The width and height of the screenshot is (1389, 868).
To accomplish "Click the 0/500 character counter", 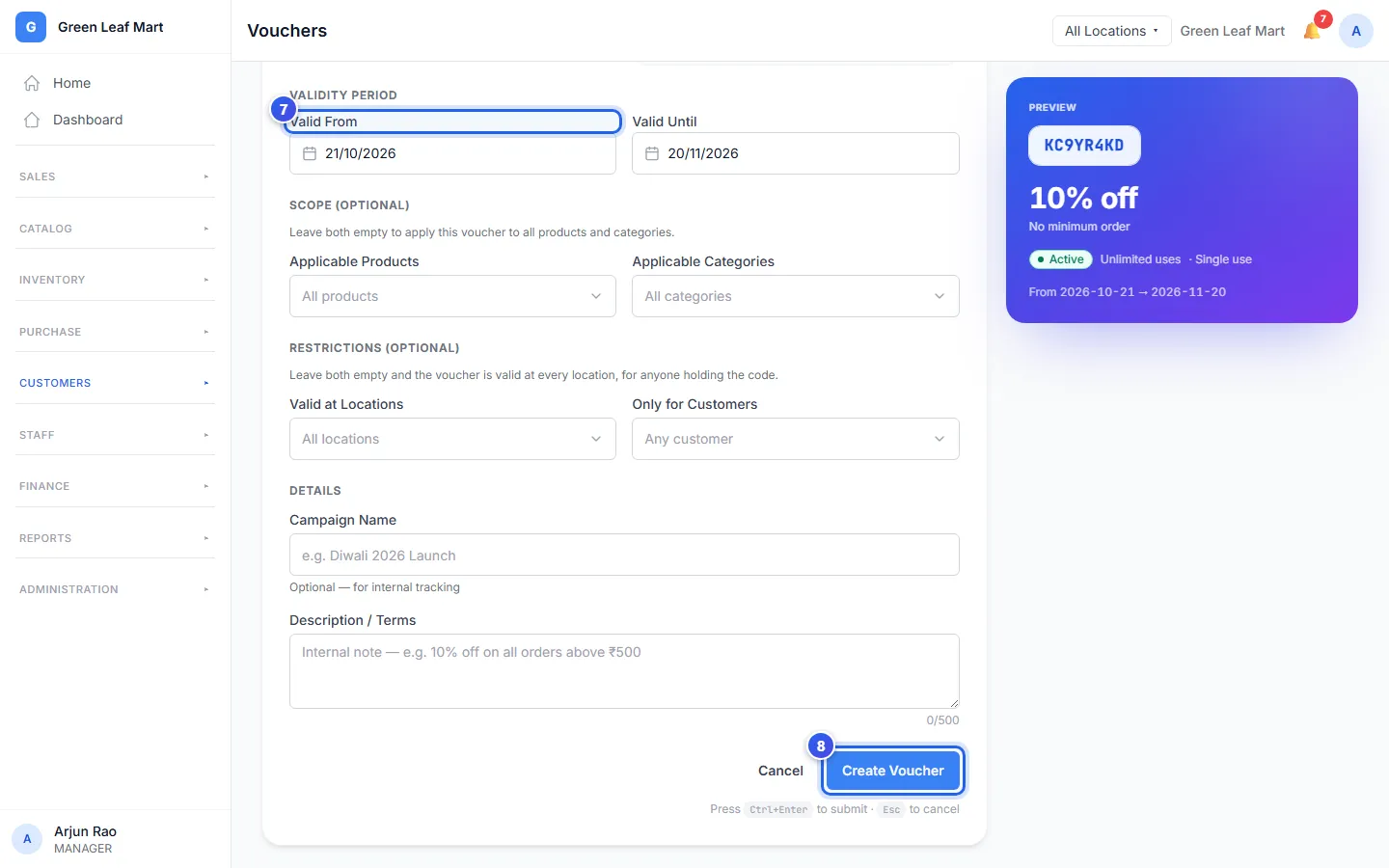I will pyautogui.click(x=942, y=720).
